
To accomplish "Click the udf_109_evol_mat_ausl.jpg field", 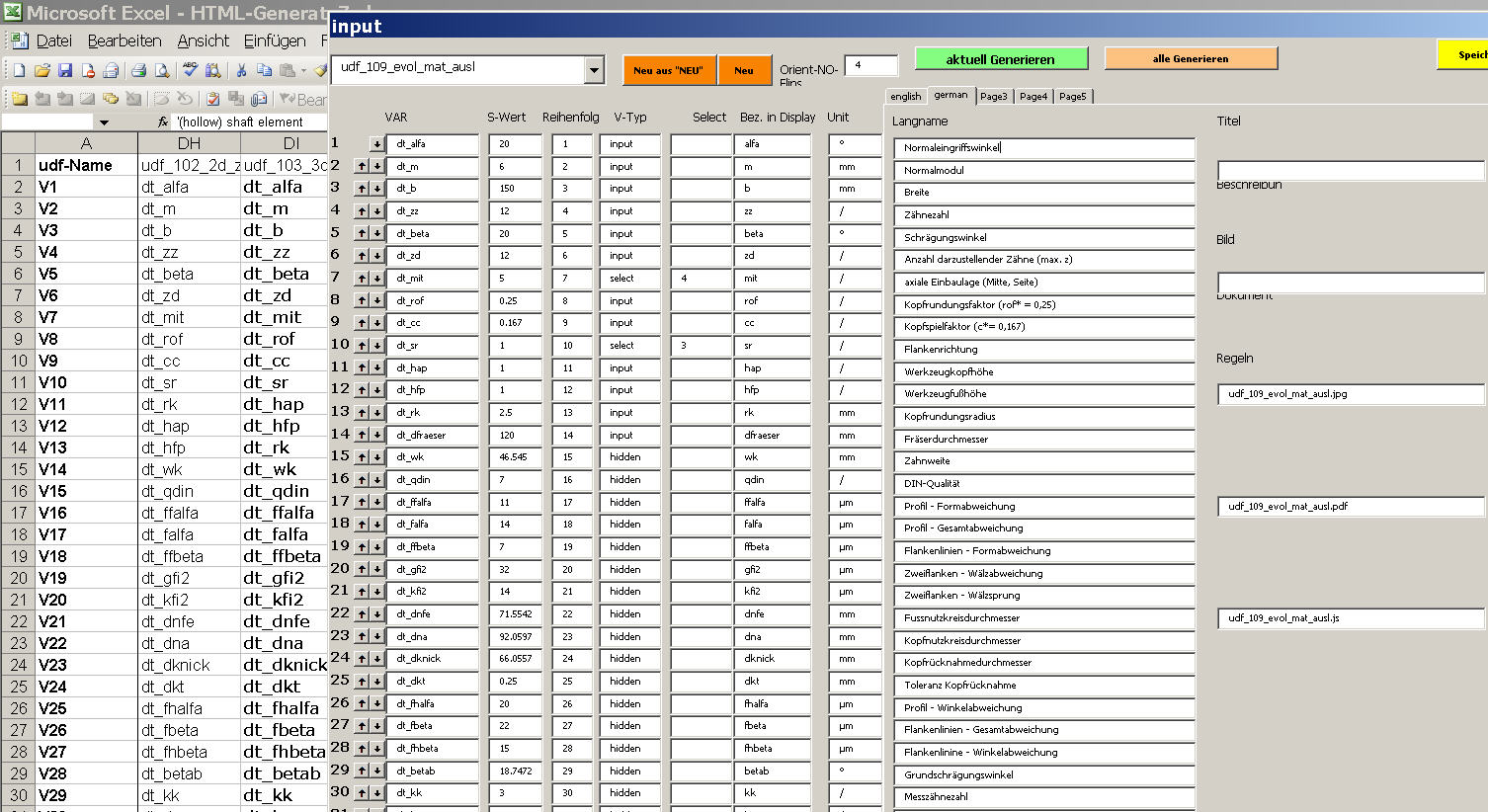I will [x=1351, y=394].
